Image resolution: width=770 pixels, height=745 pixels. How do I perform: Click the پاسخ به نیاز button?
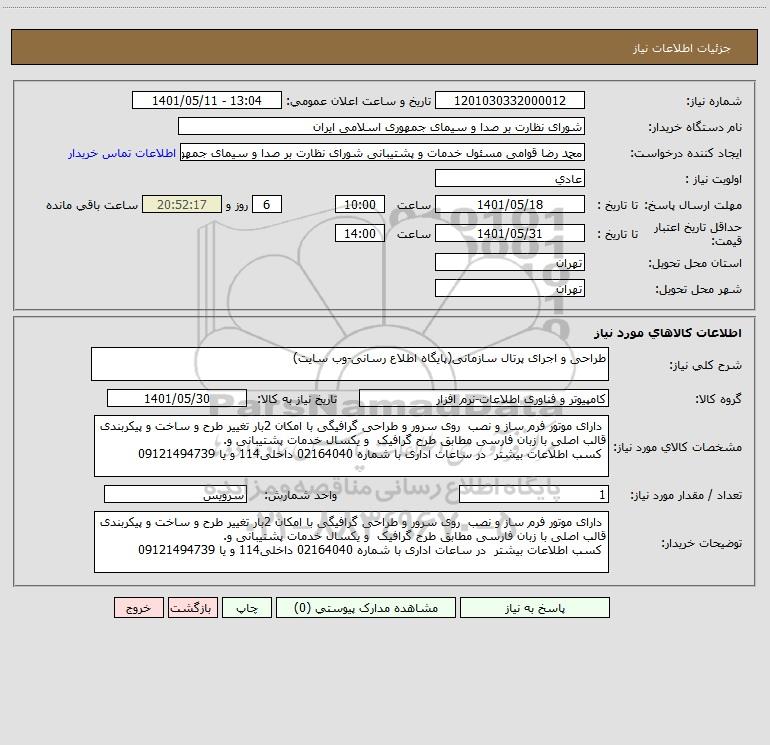coord(535,608)
